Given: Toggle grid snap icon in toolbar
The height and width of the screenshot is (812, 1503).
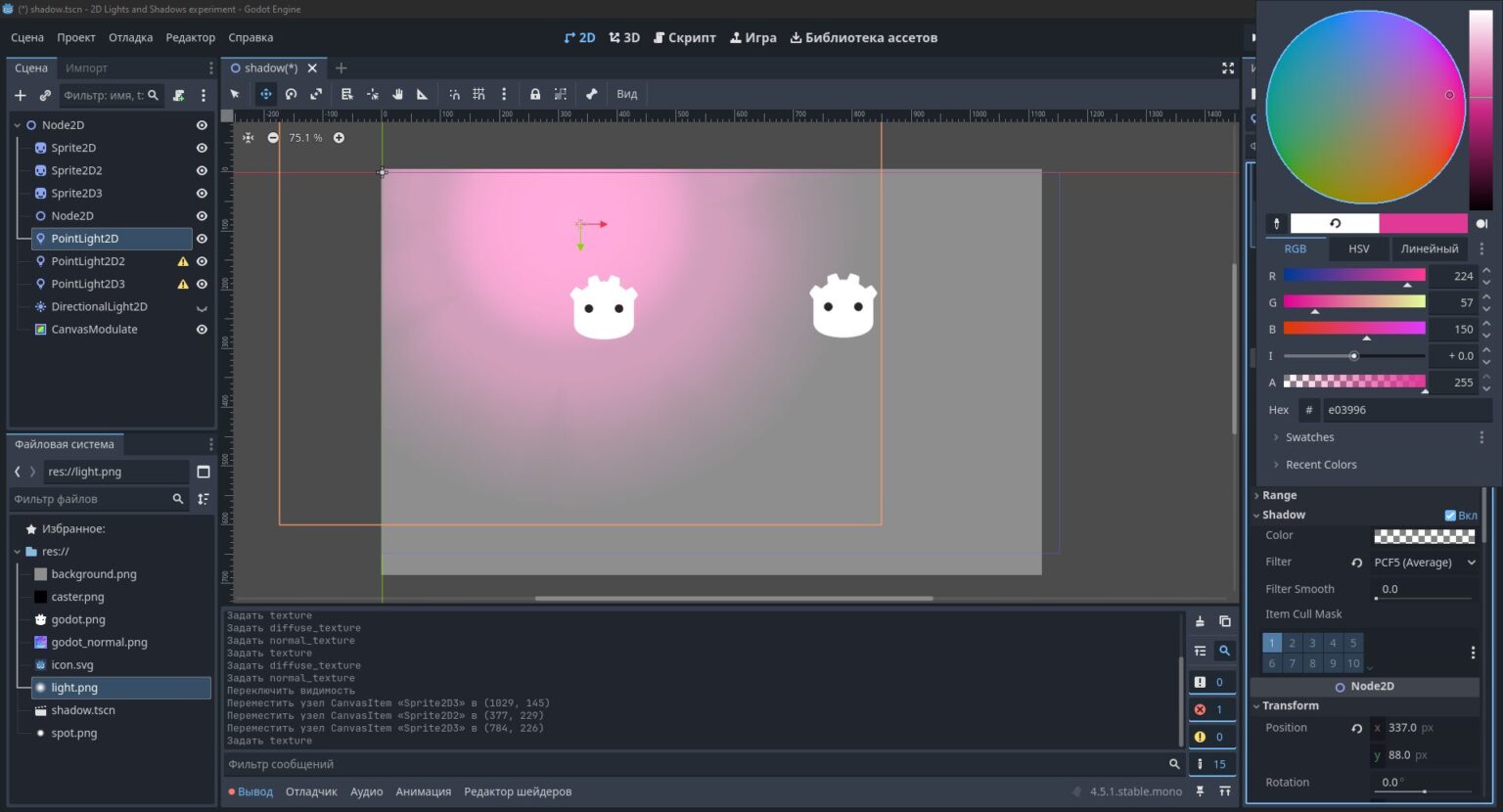Looking at the screenshot, I should pyautogui.click(x=478, y=94).
